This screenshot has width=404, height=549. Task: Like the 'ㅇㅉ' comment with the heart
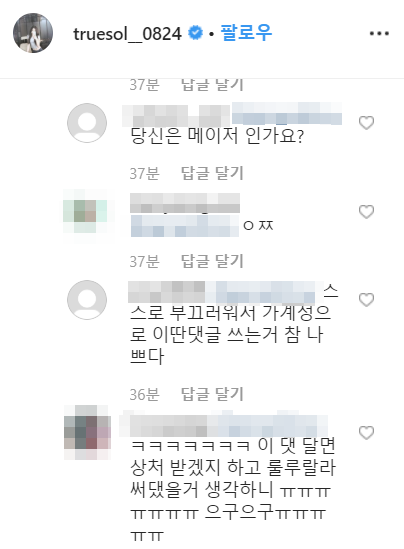click(x=367, y=211)
